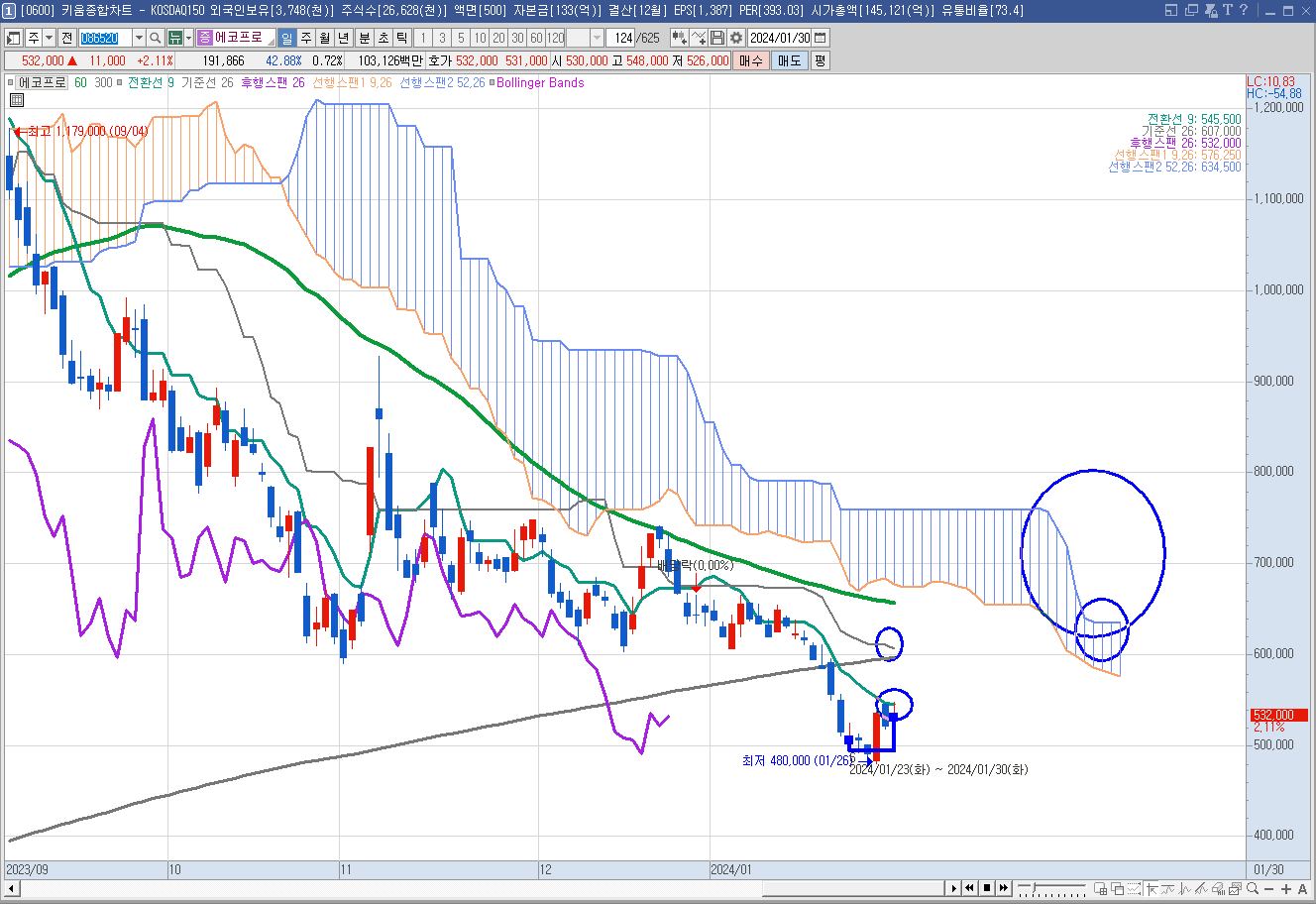Click the minus zoom-out icon in the bottom bar

(1269, 888)
